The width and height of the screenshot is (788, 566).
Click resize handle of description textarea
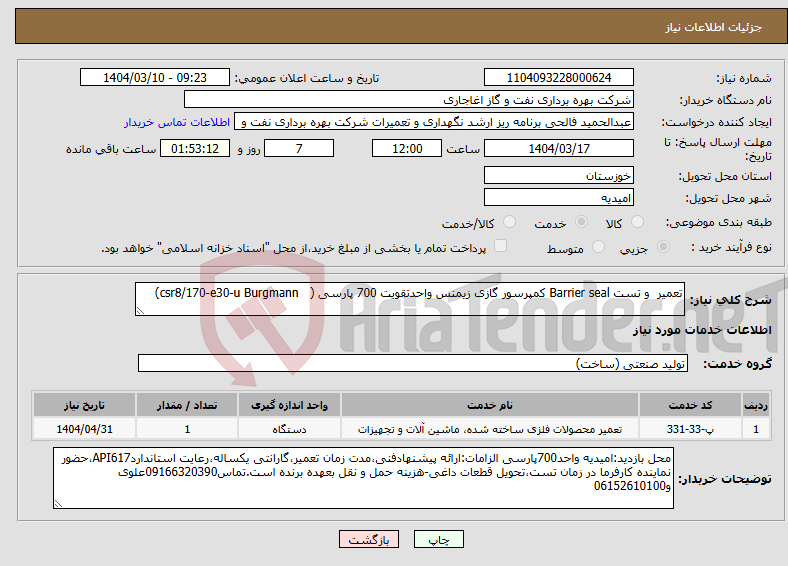pos(140,311)
